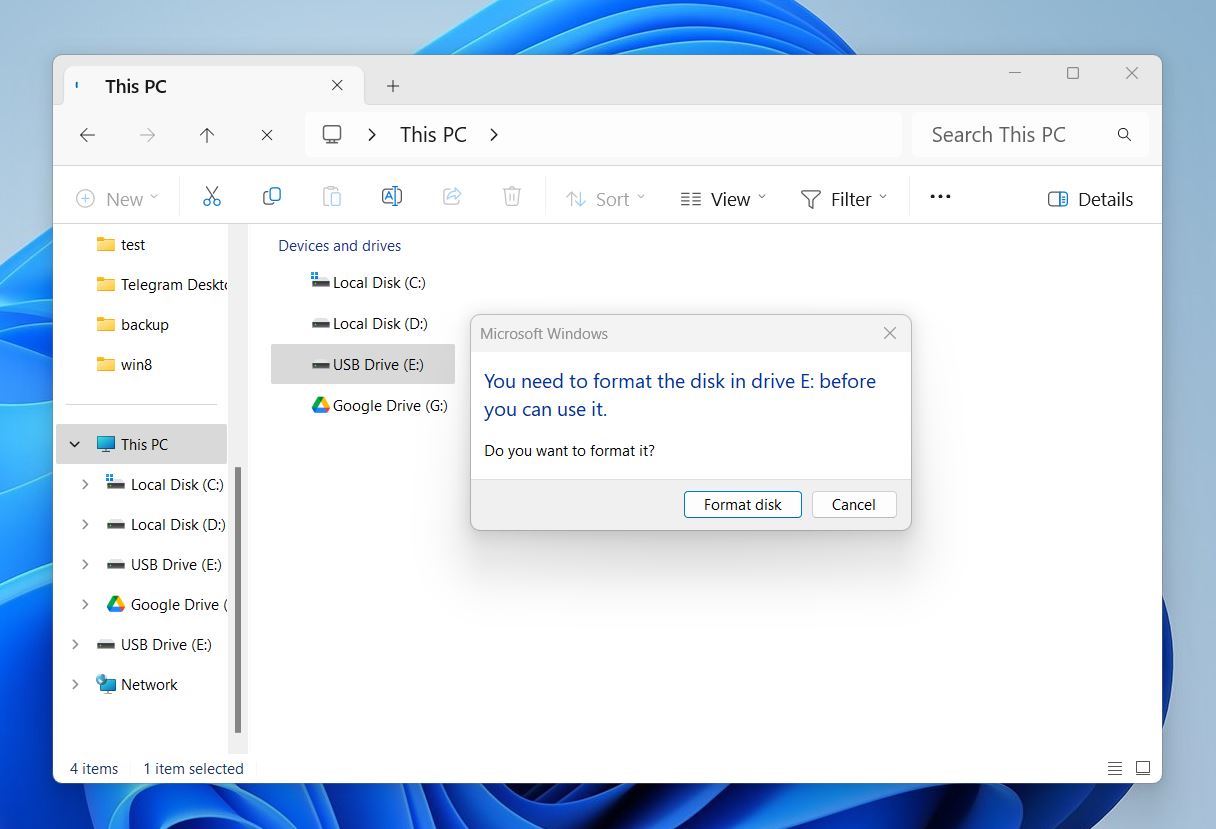Select the Rename icon in the toolbar

pos(392,196)
